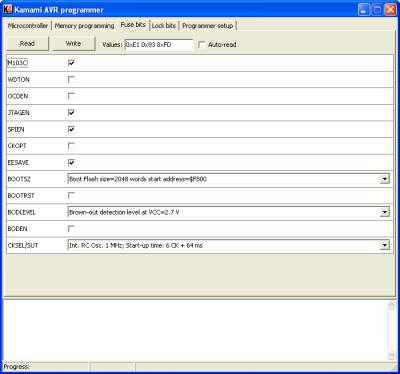Screen dimensions: 400x374
Task: Click the BOOTRST fuse label
Action: pos(21,196)
